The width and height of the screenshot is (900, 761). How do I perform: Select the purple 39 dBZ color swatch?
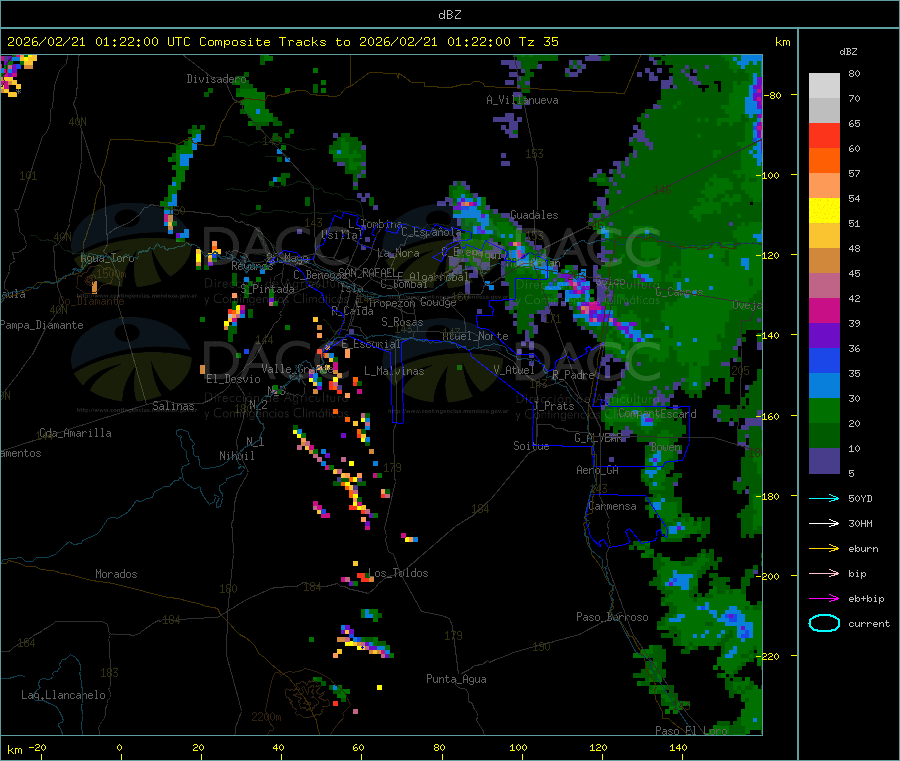pos(824,335)
